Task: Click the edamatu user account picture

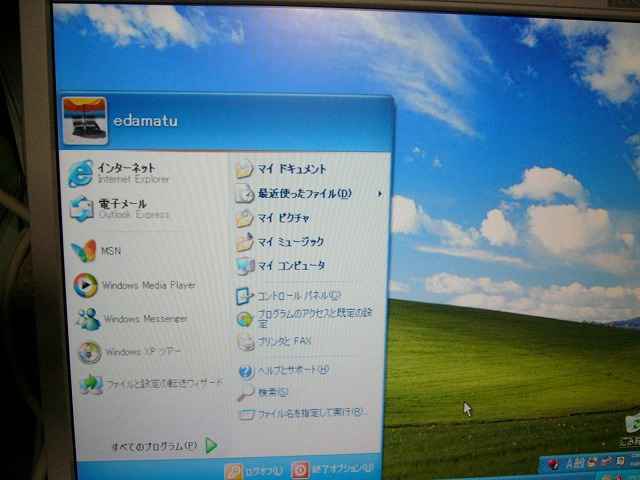Action: [85, 120]
